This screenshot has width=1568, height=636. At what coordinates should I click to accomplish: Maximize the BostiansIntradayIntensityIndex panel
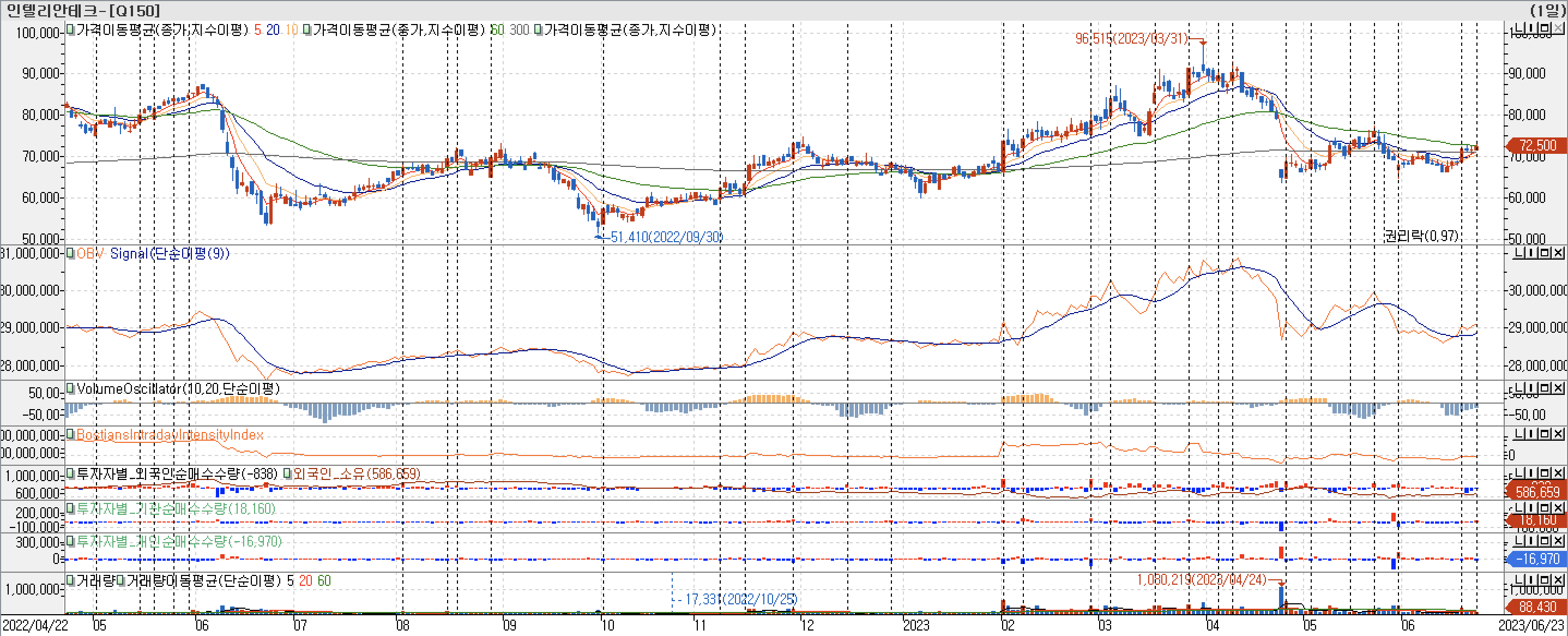tap(1545, 434)
